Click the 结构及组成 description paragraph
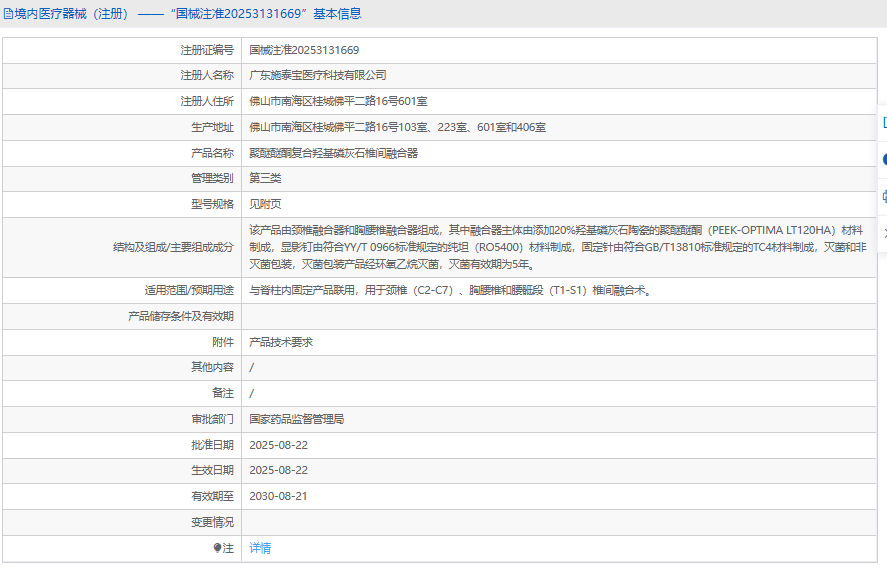Viewport: 887px width, 570px height. click(555, 247)
